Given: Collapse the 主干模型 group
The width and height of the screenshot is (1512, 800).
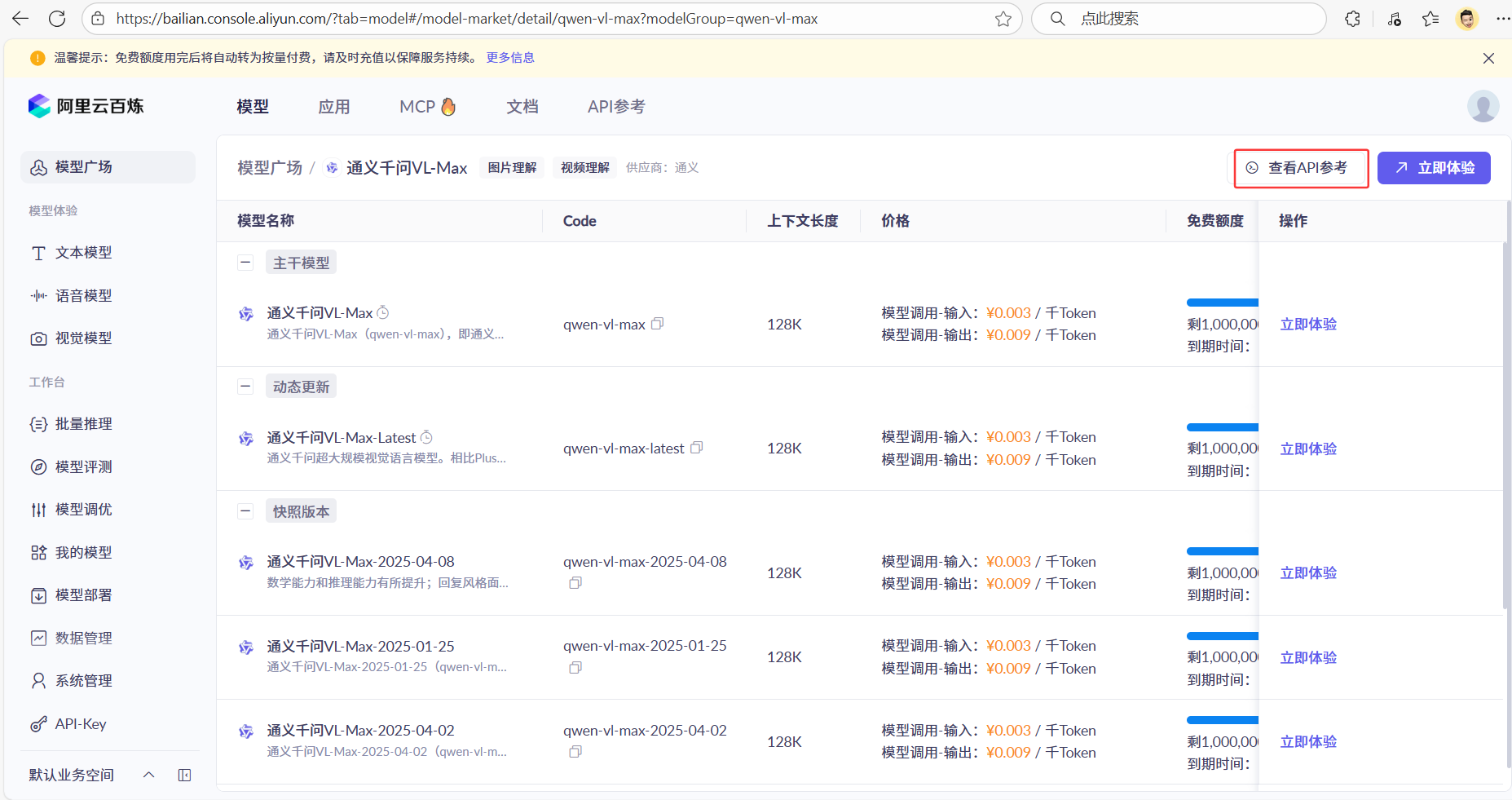Looking at the screenshot, I should [x=245, y=263].
